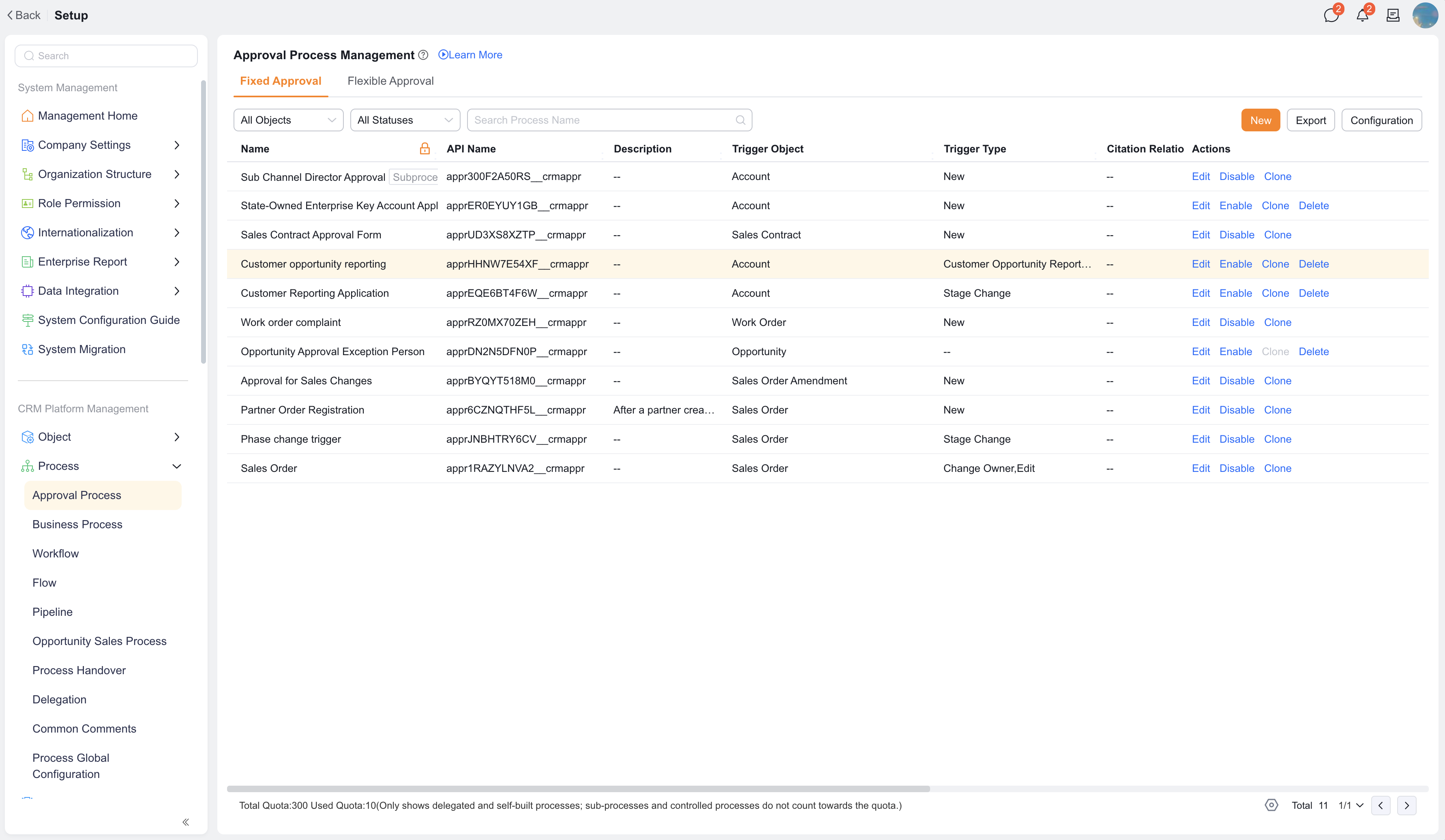Click the search magnifier in process search
The height and width of the screenshot is (840, 1445).
coord(740,120)
